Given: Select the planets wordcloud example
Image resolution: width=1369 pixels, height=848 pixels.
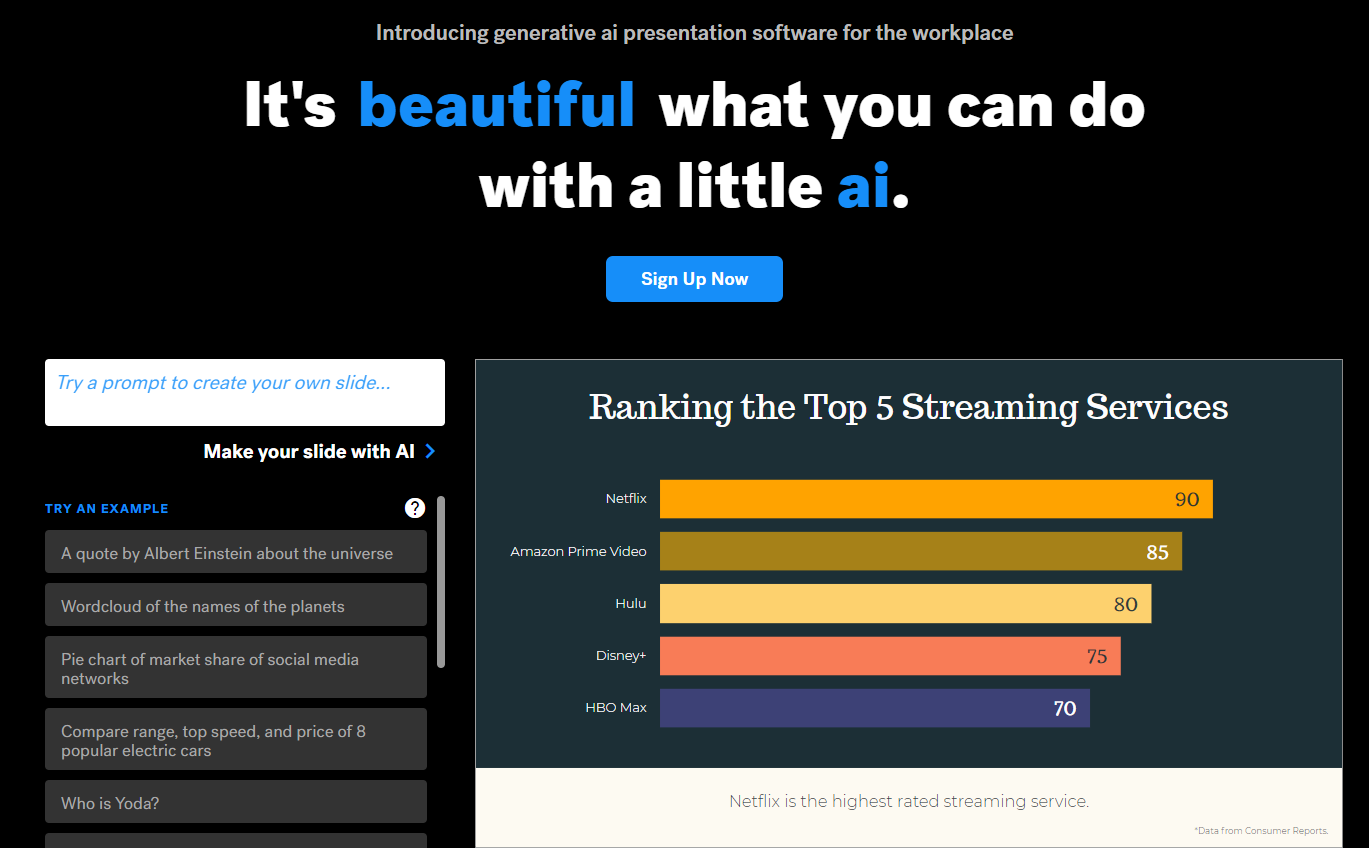Looking at the screenshot, I should pyautogui.click(x=235, y=604).
